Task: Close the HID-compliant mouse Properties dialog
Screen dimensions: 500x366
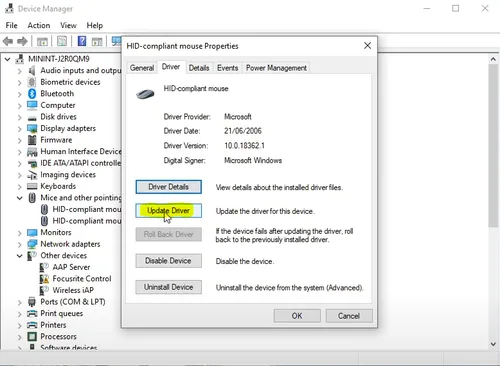Action: click(x=367, y=46)
